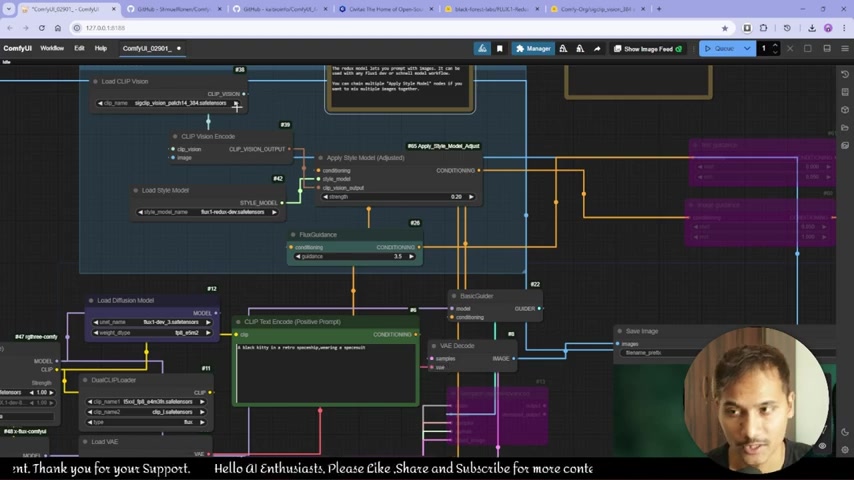The image size is (854, 480).
Task: Collapse the Load Diffusion Model node dot
Action: [91, 301]
